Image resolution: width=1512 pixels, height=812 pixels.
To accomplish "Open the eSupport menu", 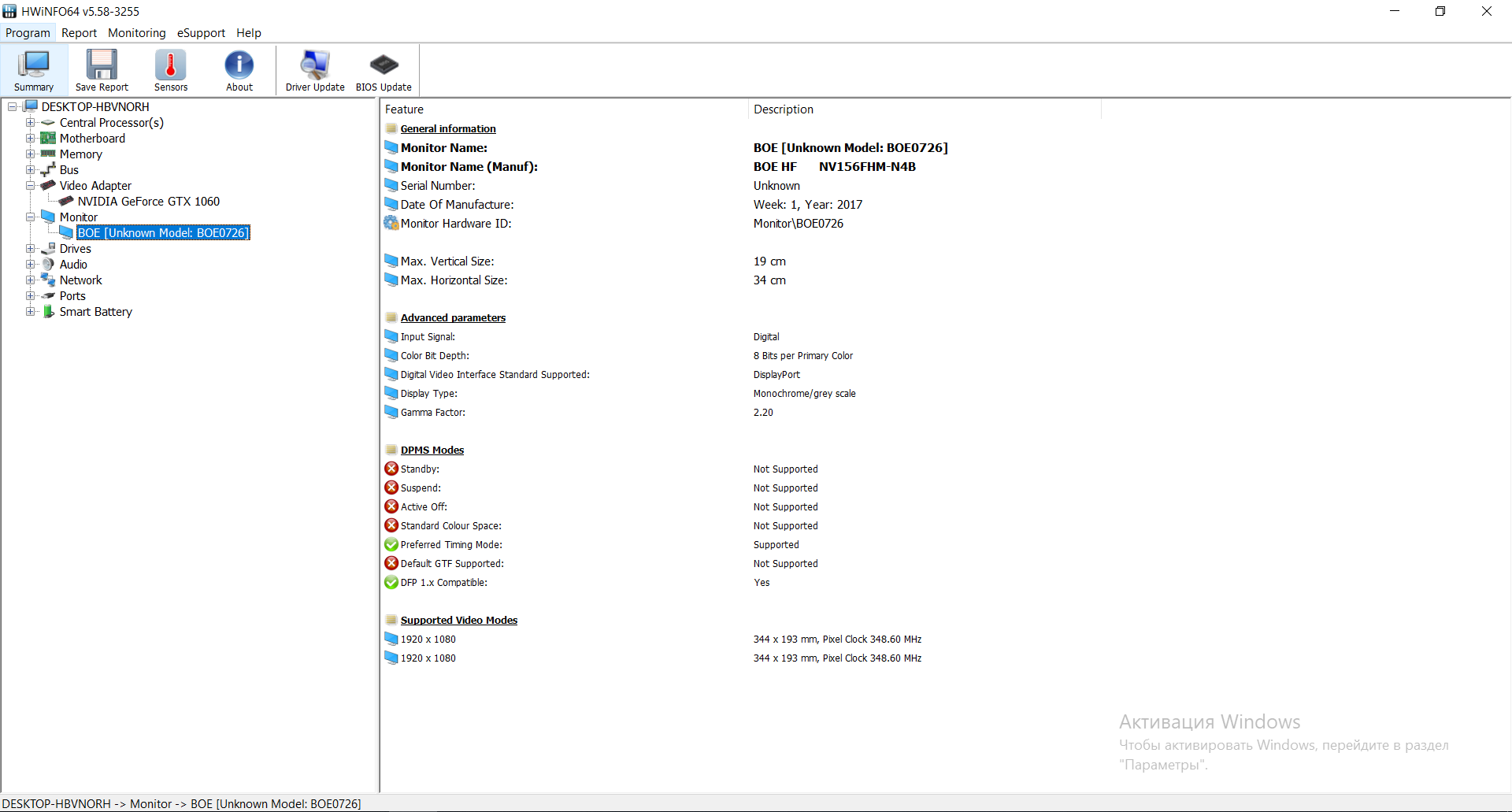I will point(201,33).
